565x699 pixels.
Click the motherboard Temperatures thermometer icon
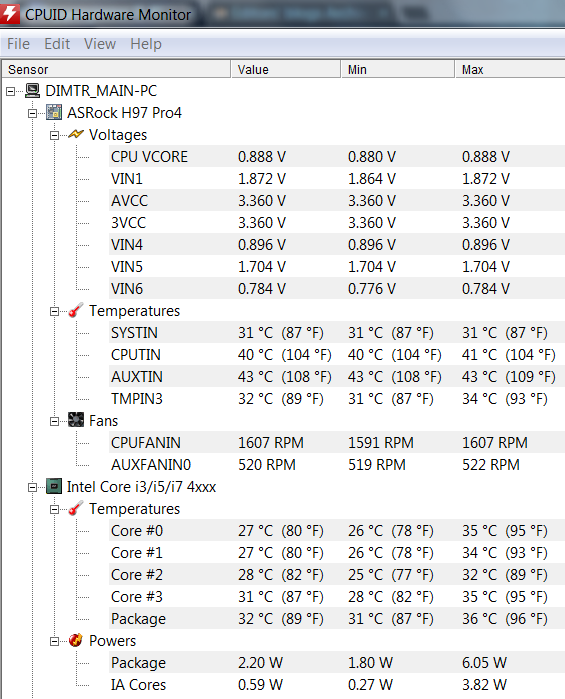[76, 311]
